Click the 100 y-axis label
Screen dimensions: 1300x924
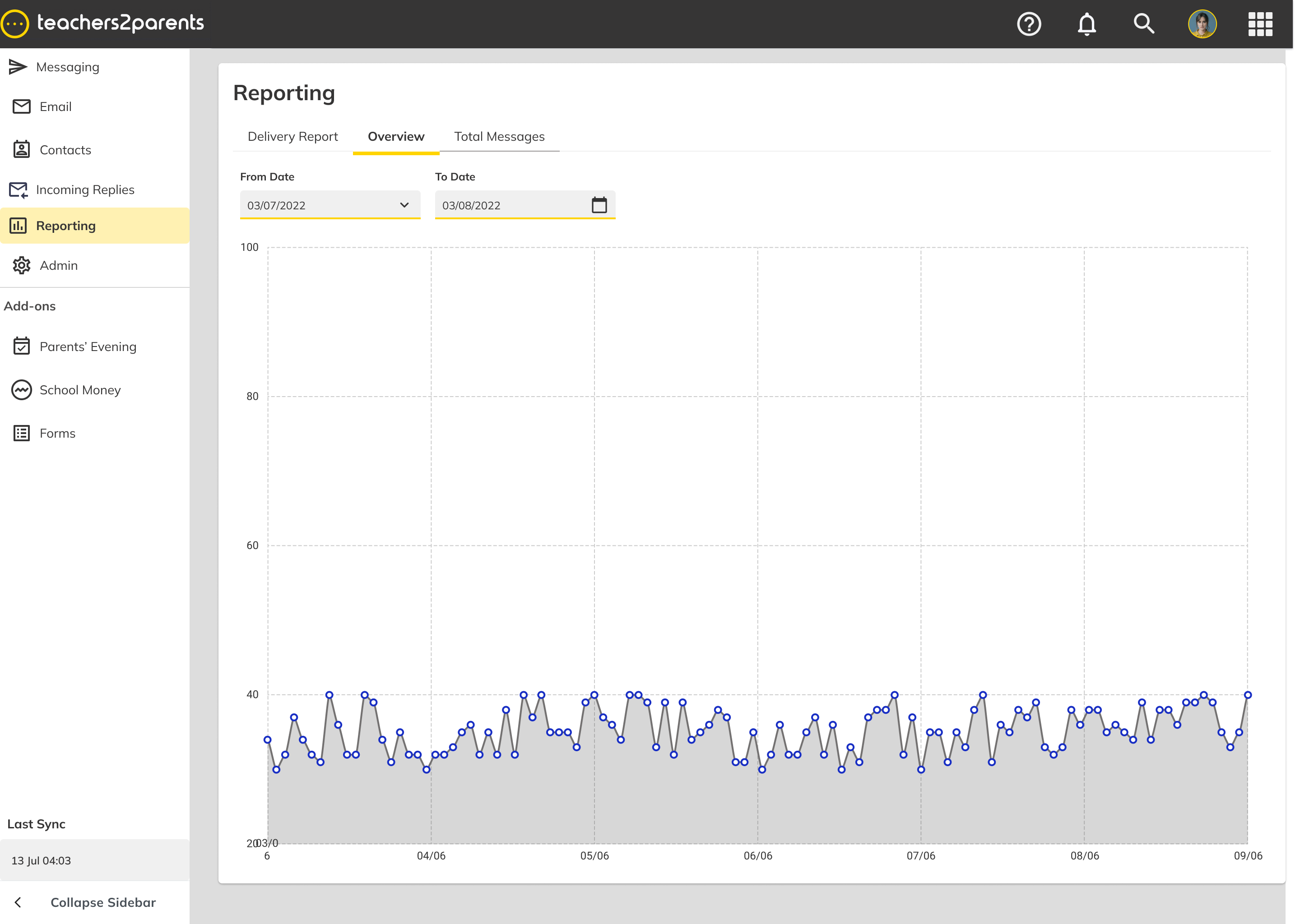pyautogui.click(x=249, y=247)
